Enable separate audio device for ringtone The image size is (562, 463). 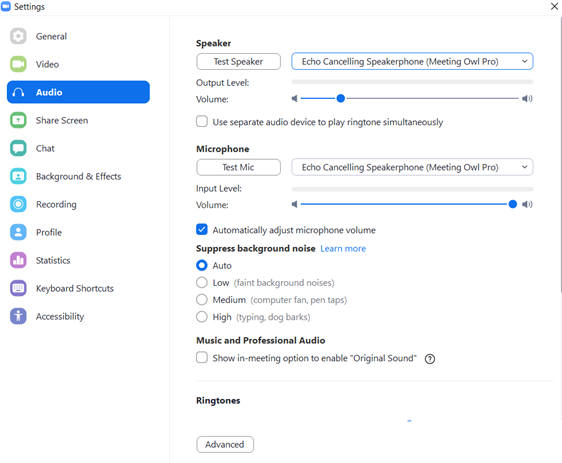[202, 121]
